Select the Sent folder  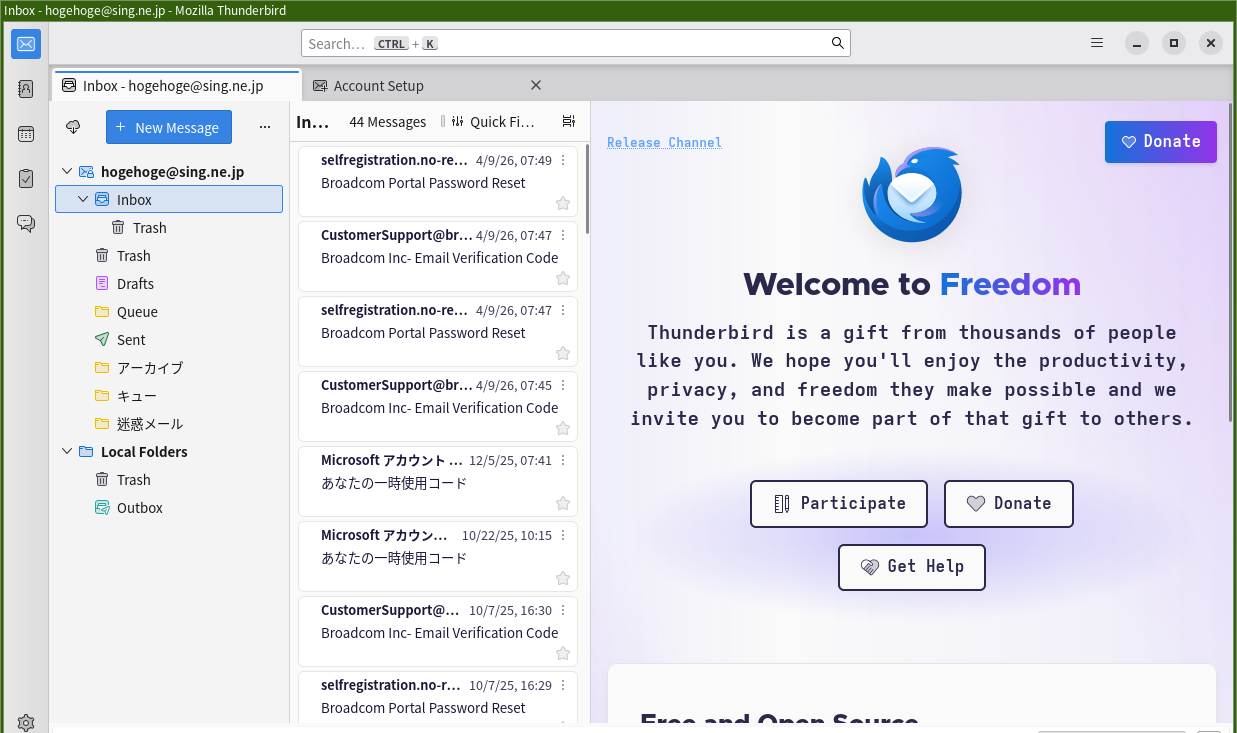coord(169,340)
